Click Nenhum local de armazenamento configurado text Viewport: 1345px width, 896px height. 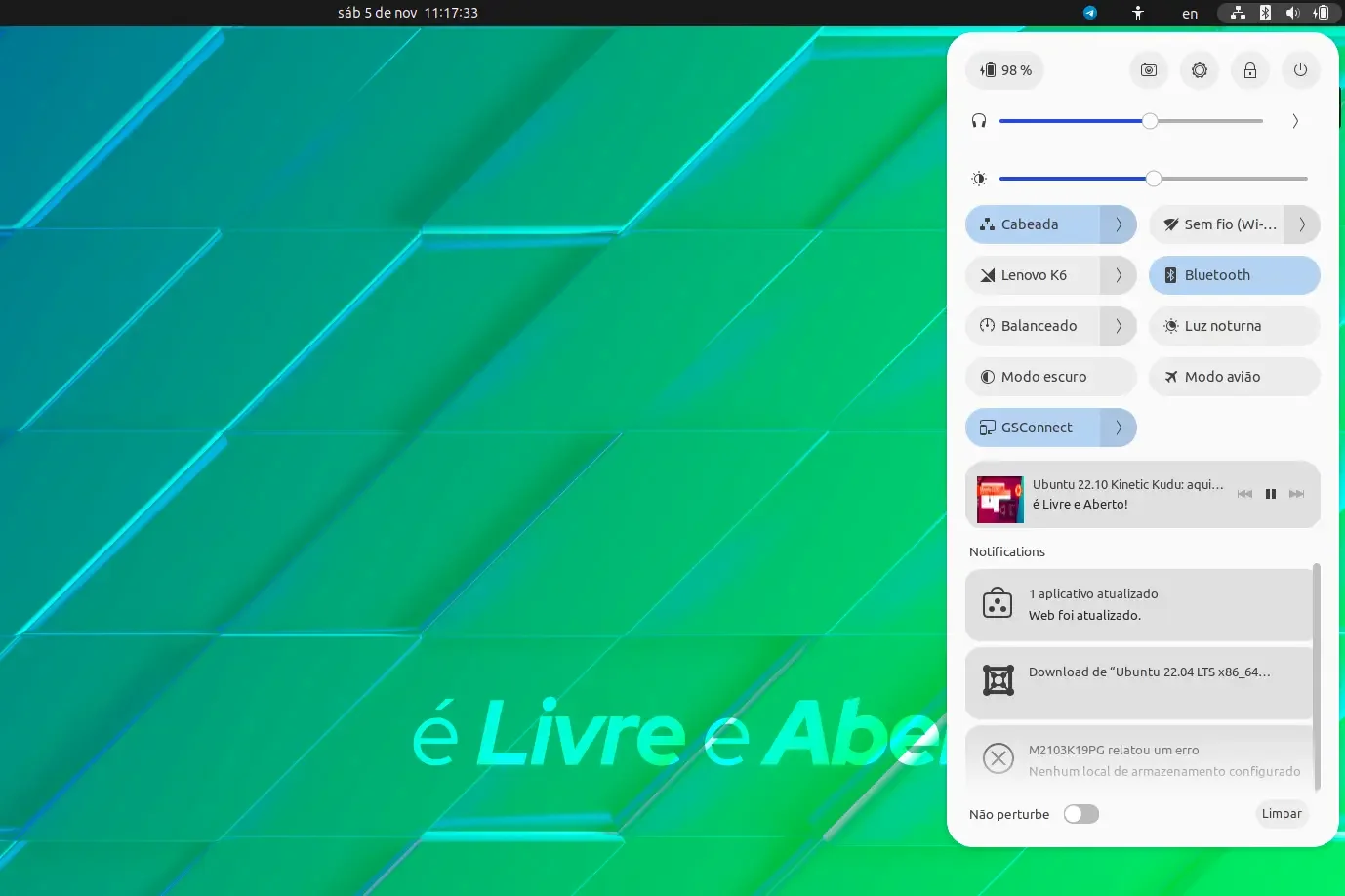tap(1164, 772)
